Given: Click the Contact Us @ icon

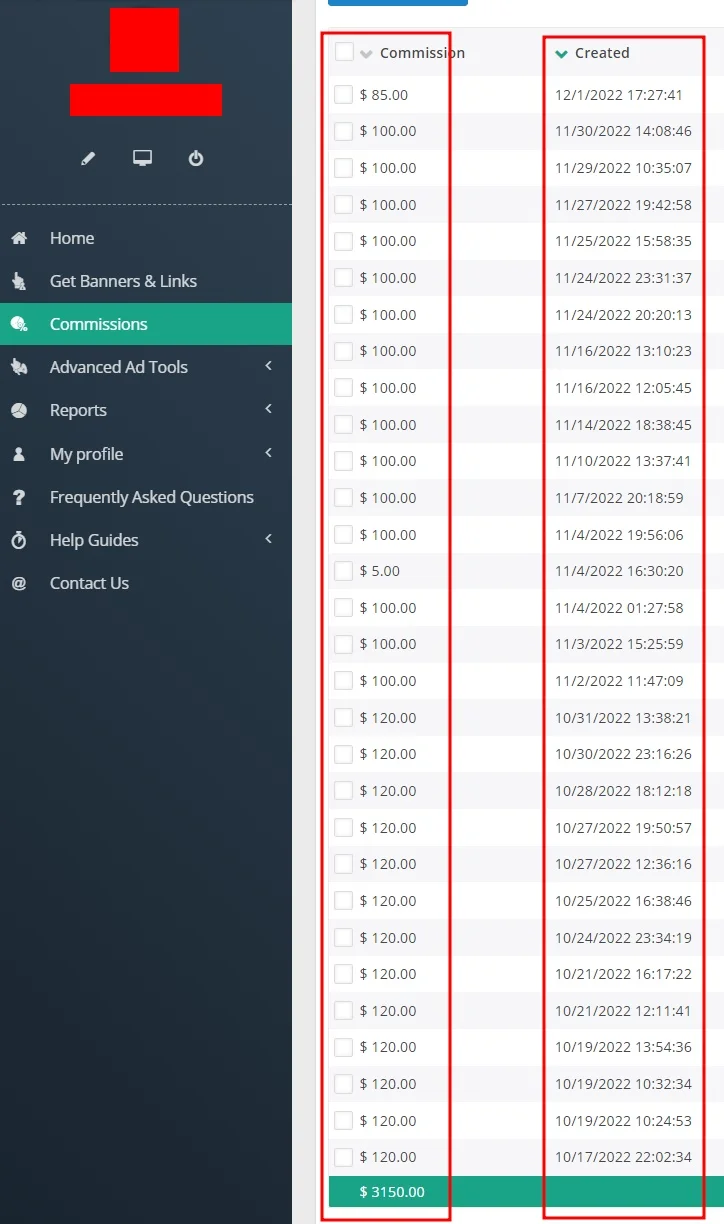Looking at the screenshot, I should 19,583.
